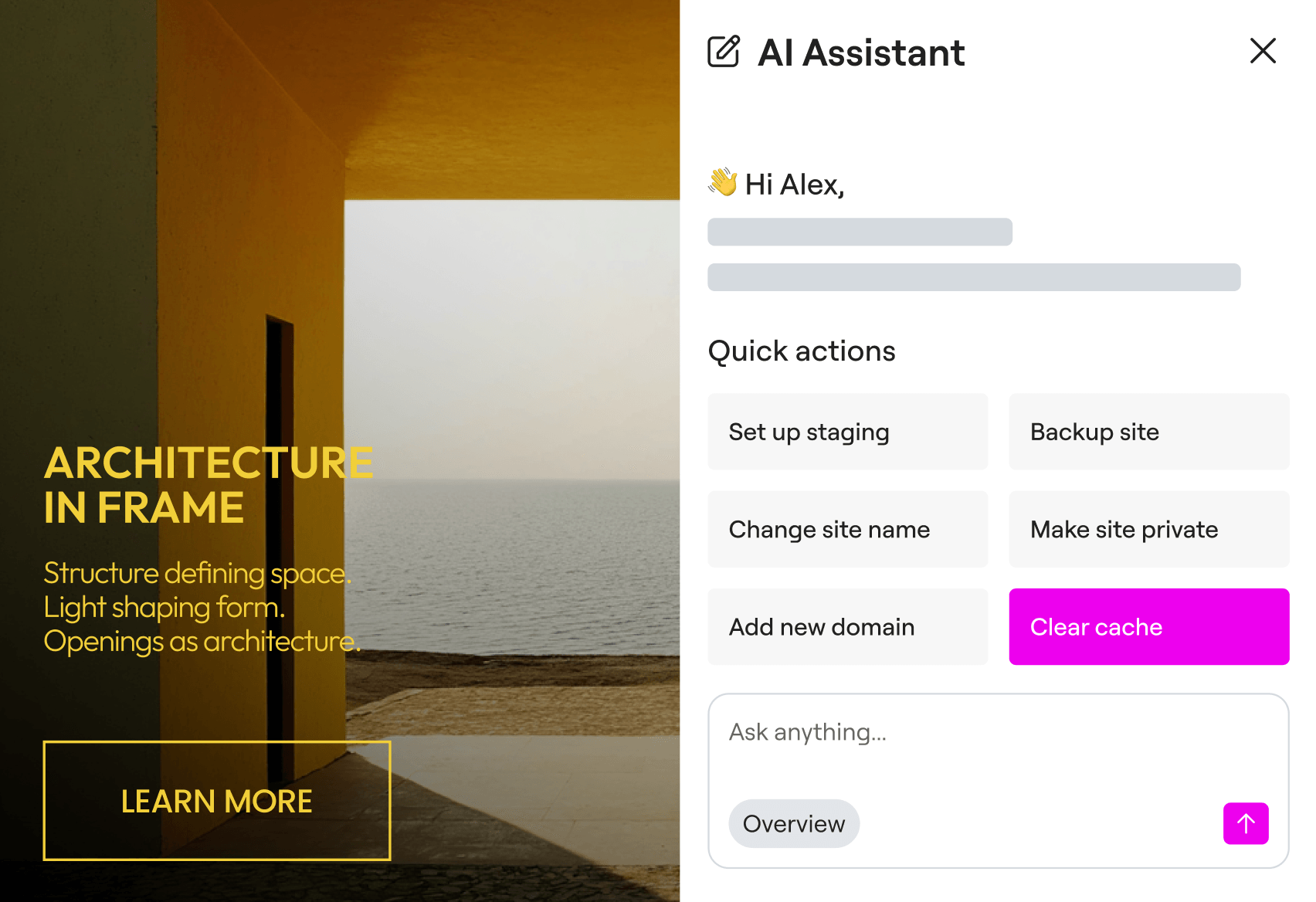Click the Hi Alex greeting text

[x=795, y=185]
